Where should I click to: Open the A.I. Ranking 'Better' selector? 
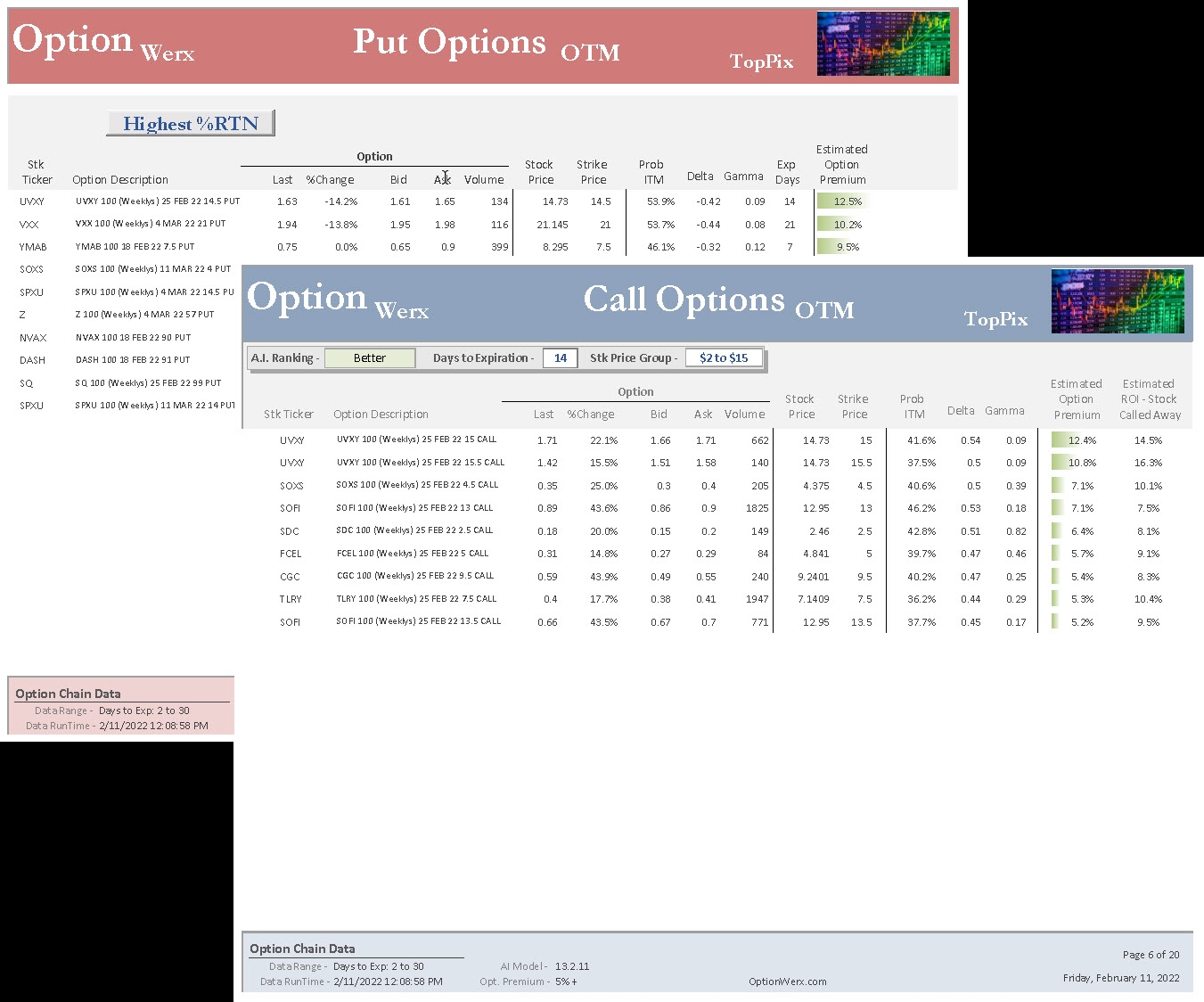(370, 358)
